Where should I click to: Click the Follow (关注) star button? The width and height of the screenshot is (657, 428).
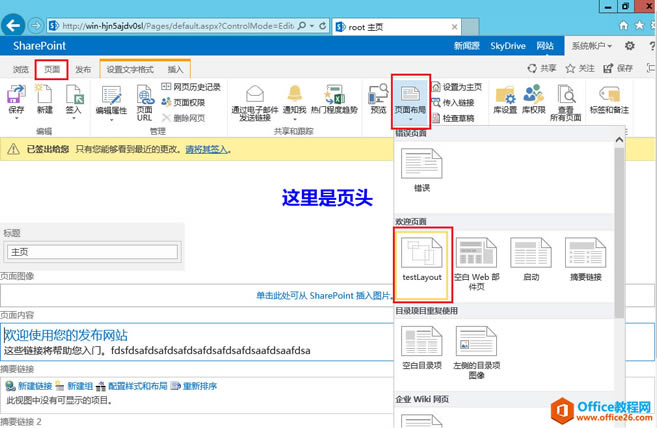(580, 68)
